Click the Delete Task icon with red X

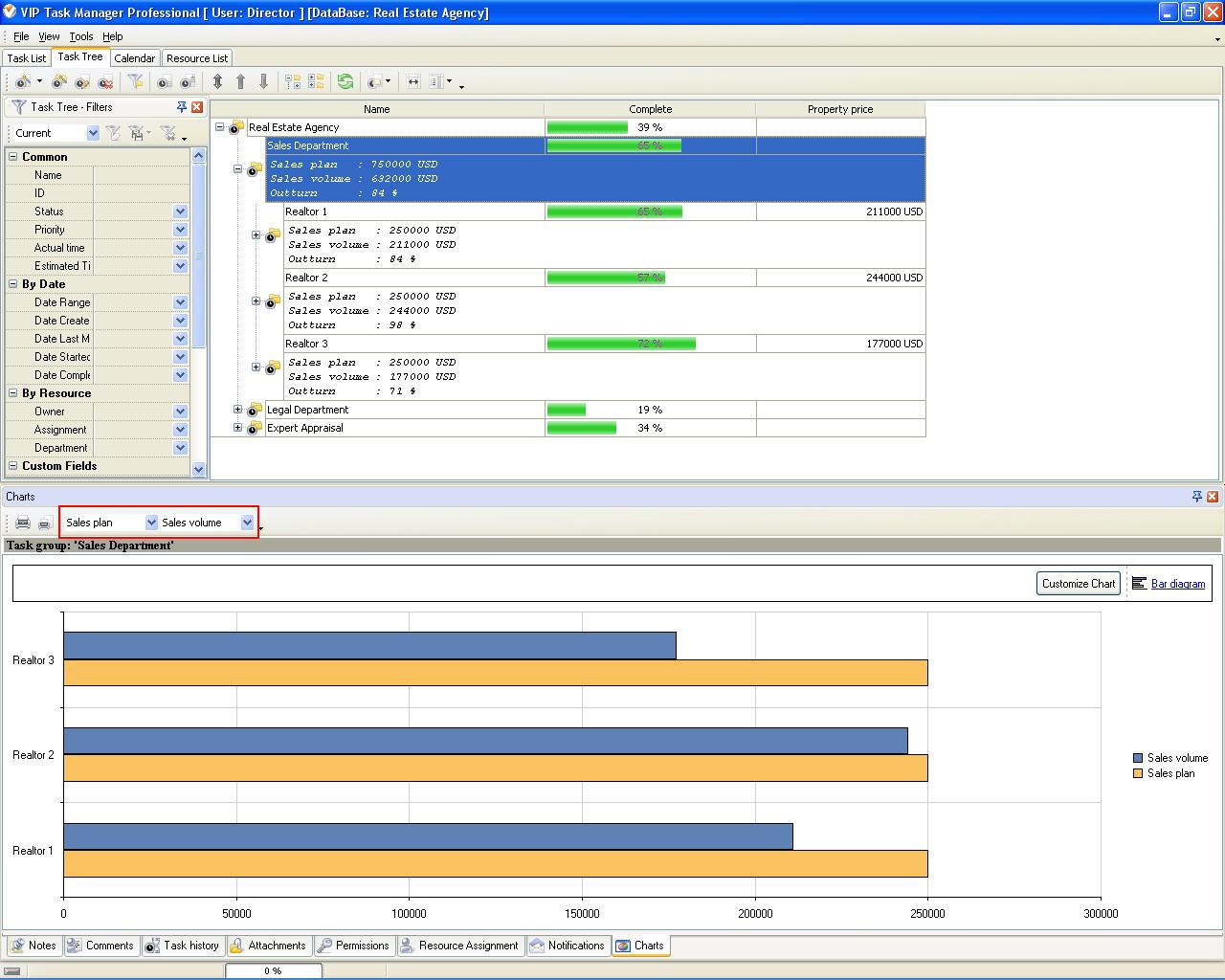coord(105,82)
